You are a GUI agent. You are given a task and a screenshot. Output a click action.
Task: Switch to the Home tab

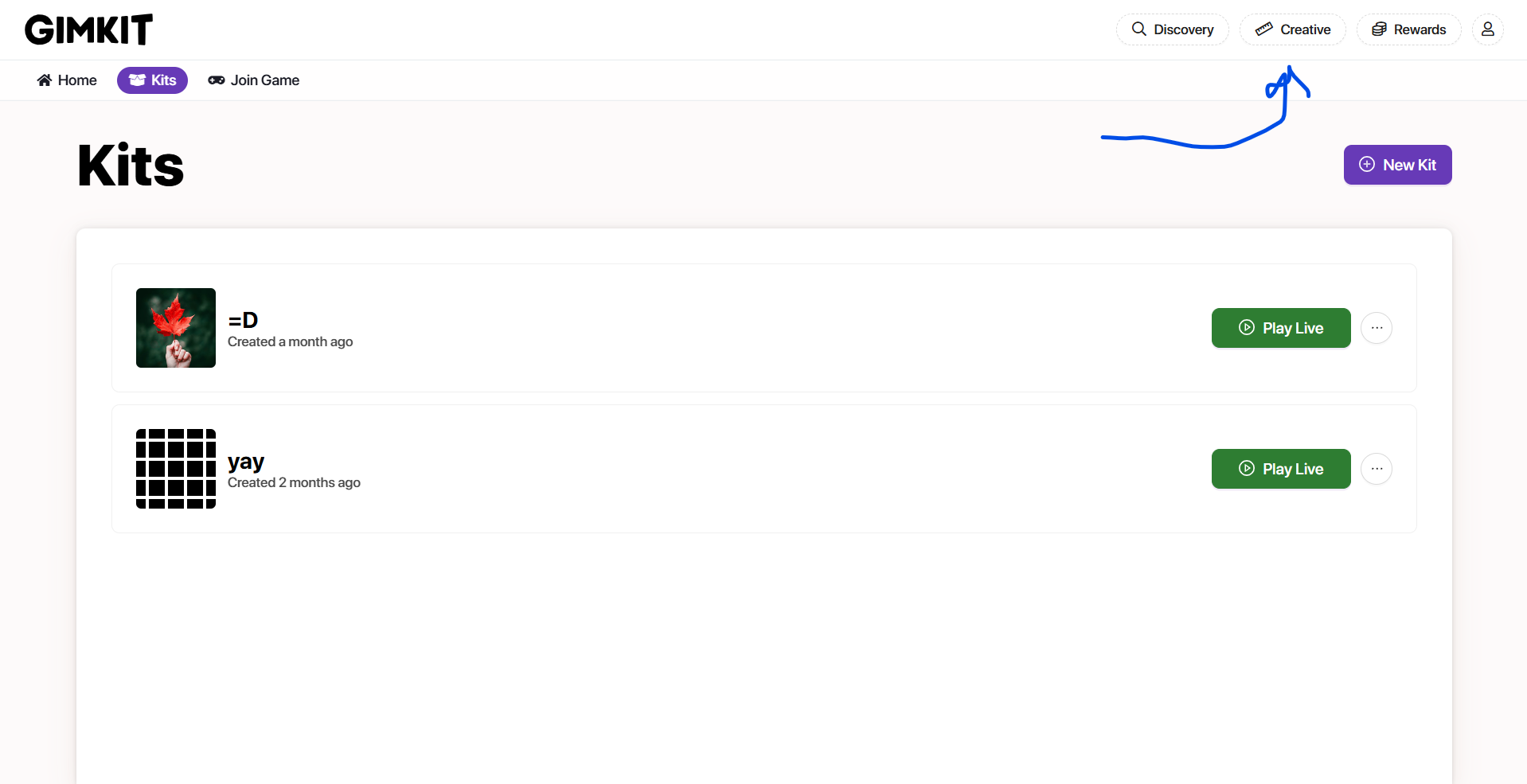pyautogui.click(x=66, y=80)
